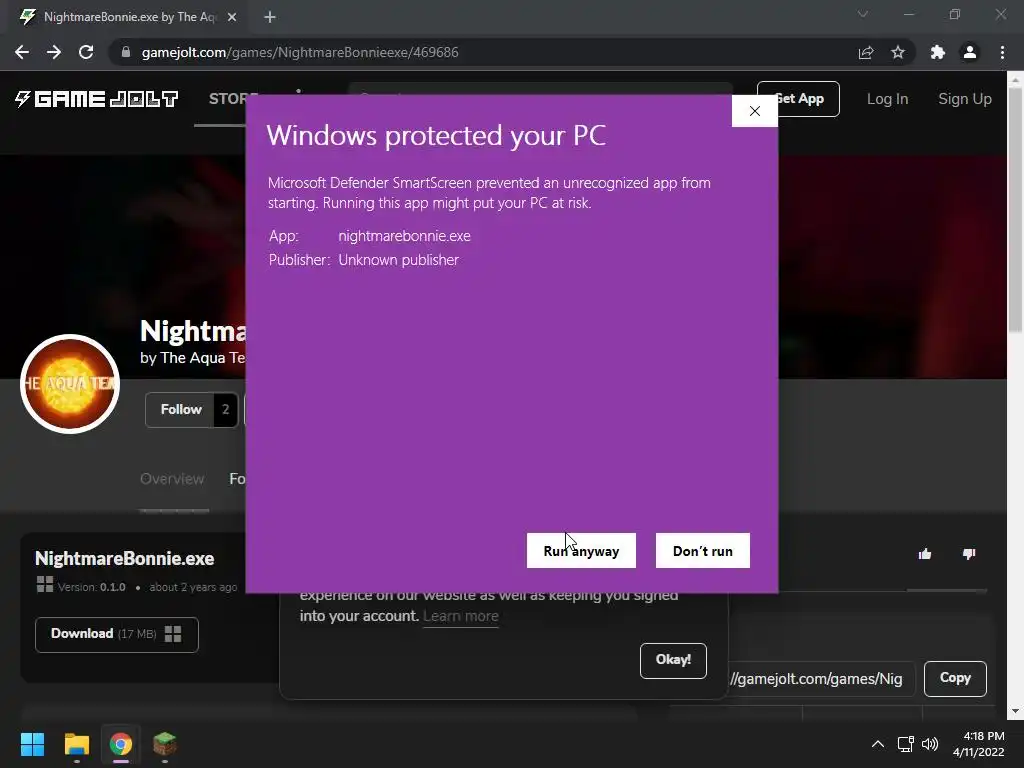Bookmark this page with star icon

(x=898, y=52)
